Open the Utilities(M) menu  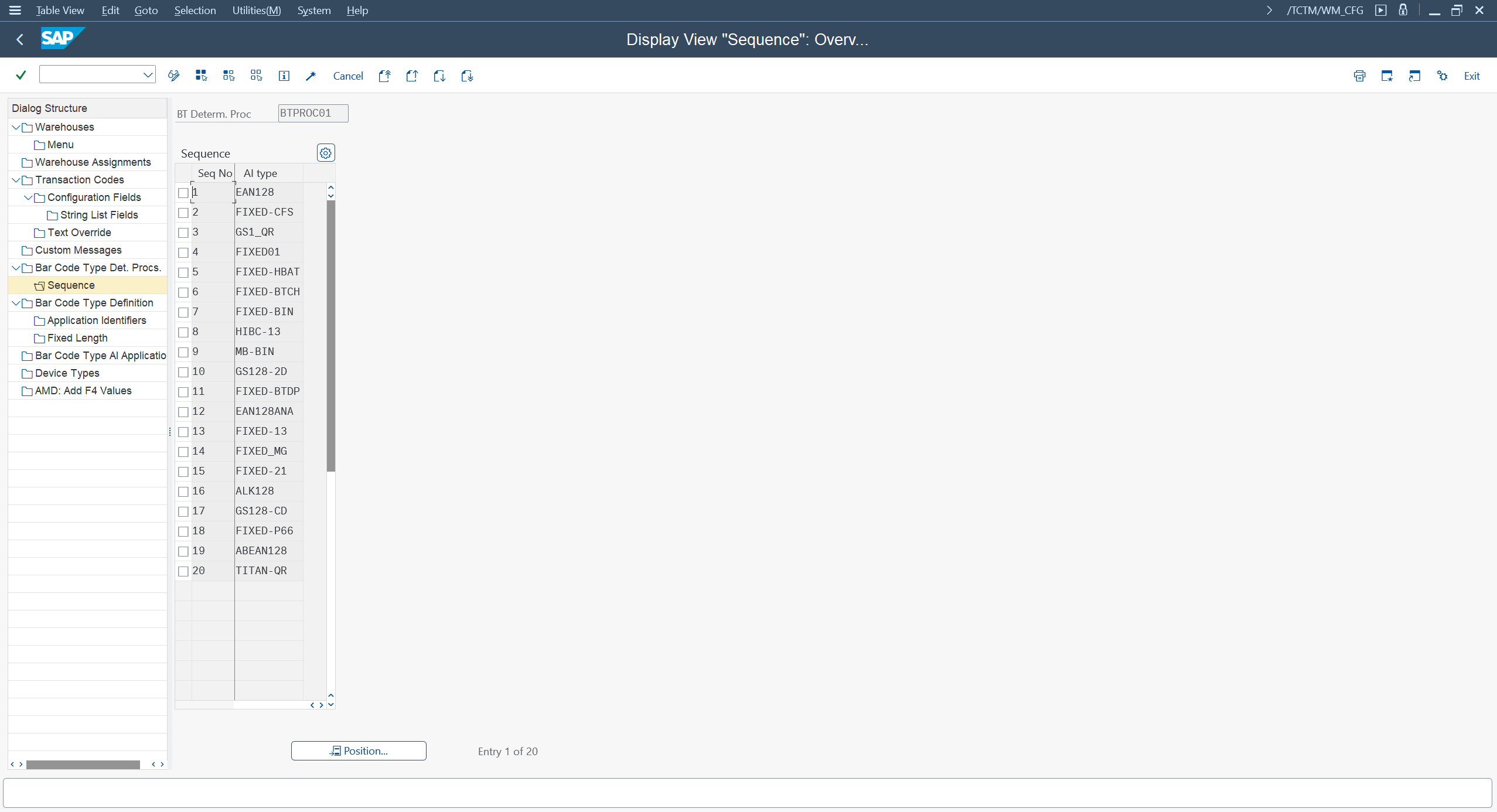[x=256, y=11]
